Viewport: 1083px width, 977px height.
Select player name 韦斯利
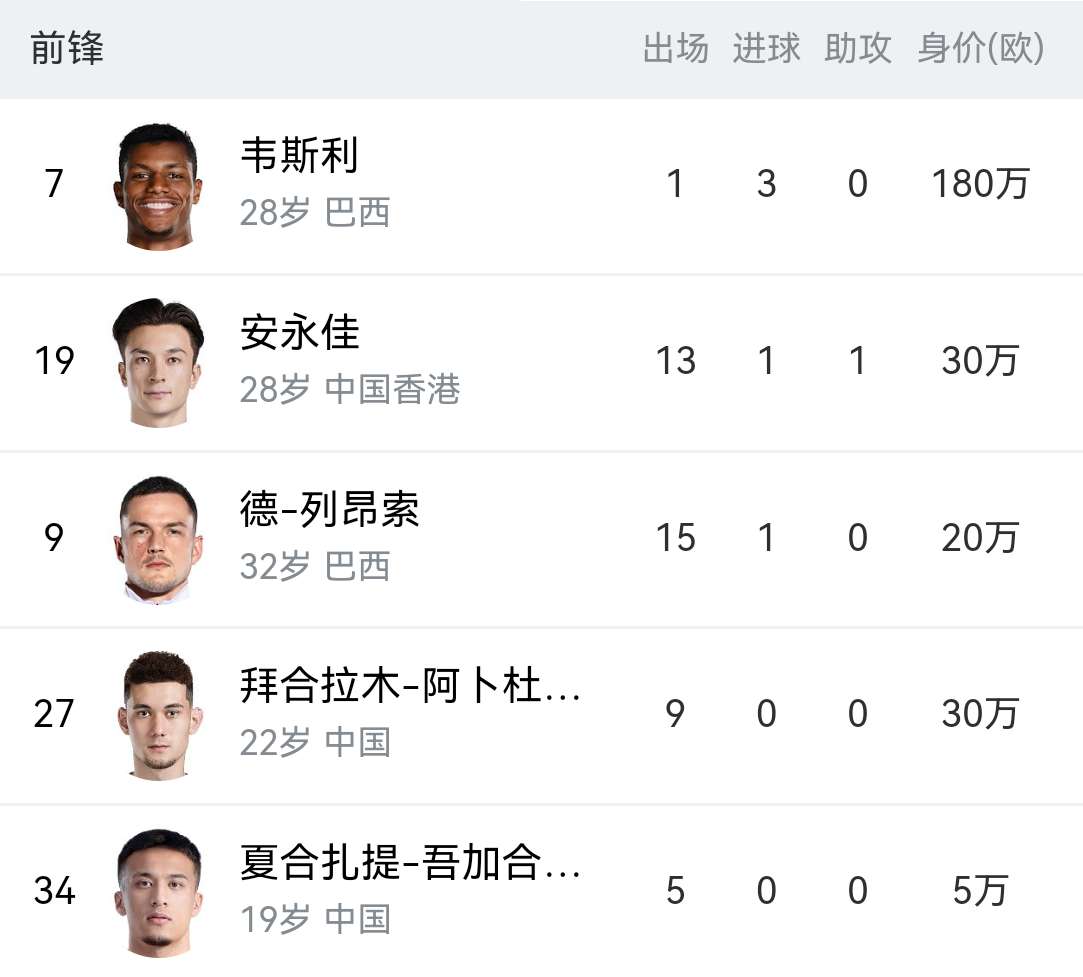[x=299, y=155]
